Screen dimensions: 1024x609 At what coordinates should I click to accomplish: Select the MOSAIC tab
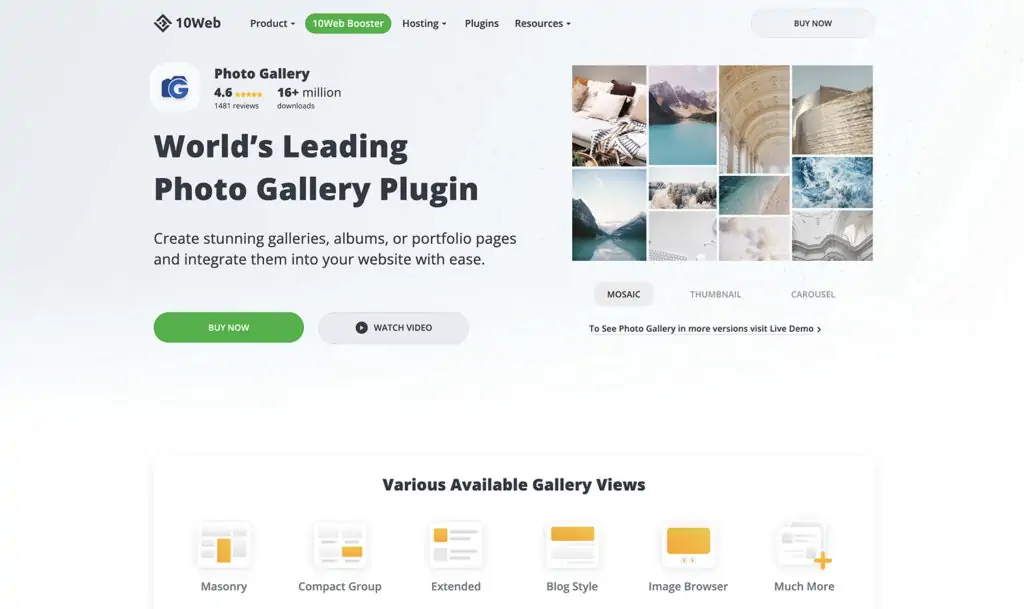pos(624,294)
